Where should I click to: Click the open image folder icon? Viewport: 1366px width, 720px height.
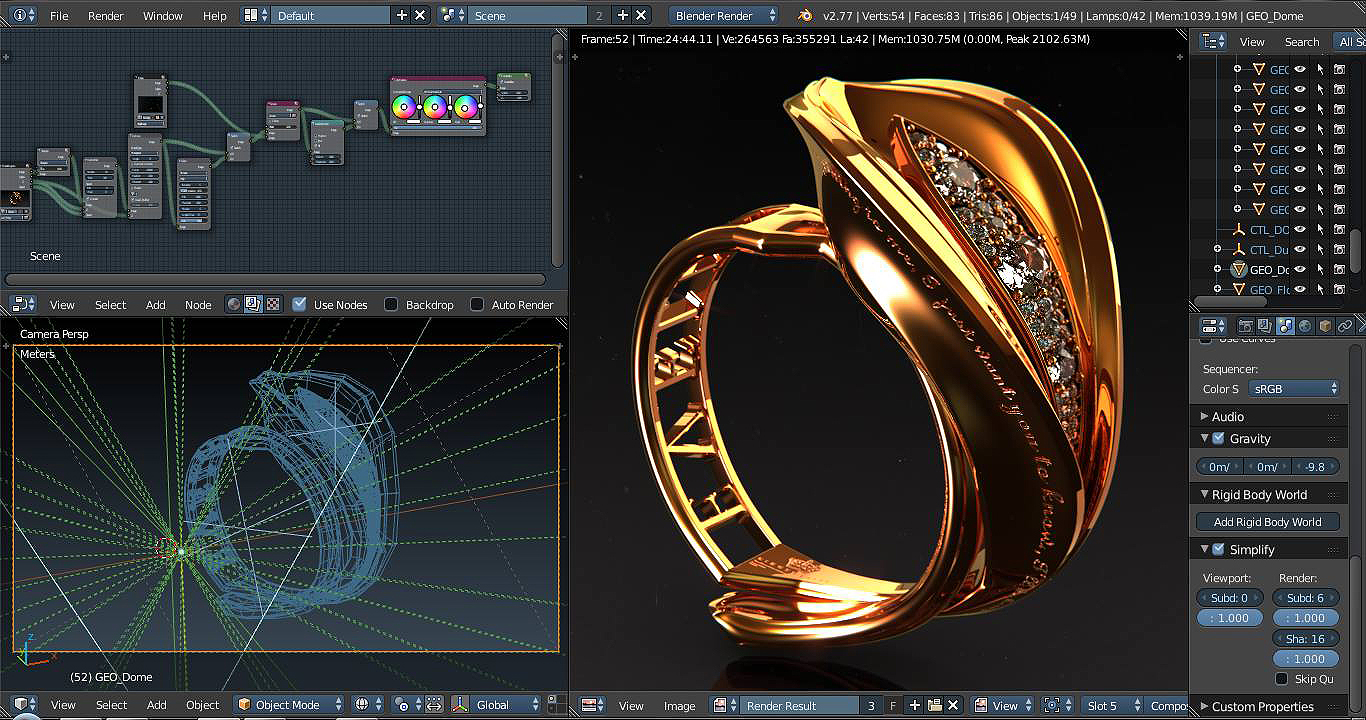click(934, 705)
